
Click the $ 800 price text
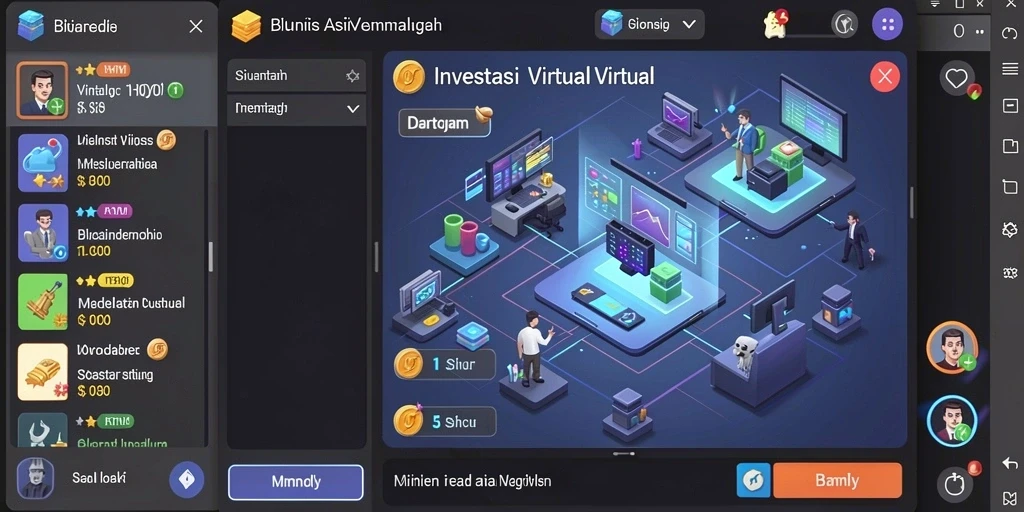coord(93,181)
